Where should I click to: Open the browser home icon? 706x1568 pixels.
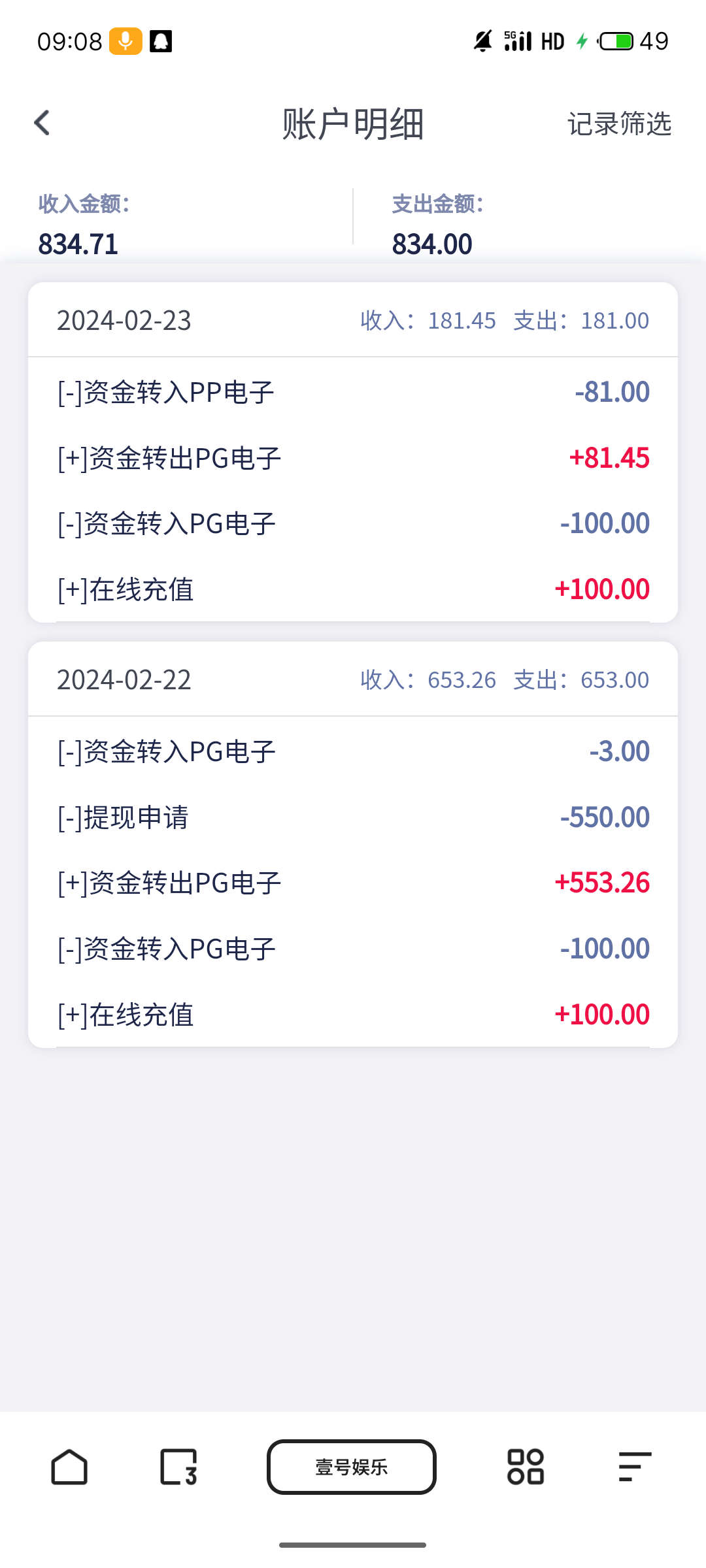(69, 1467)
